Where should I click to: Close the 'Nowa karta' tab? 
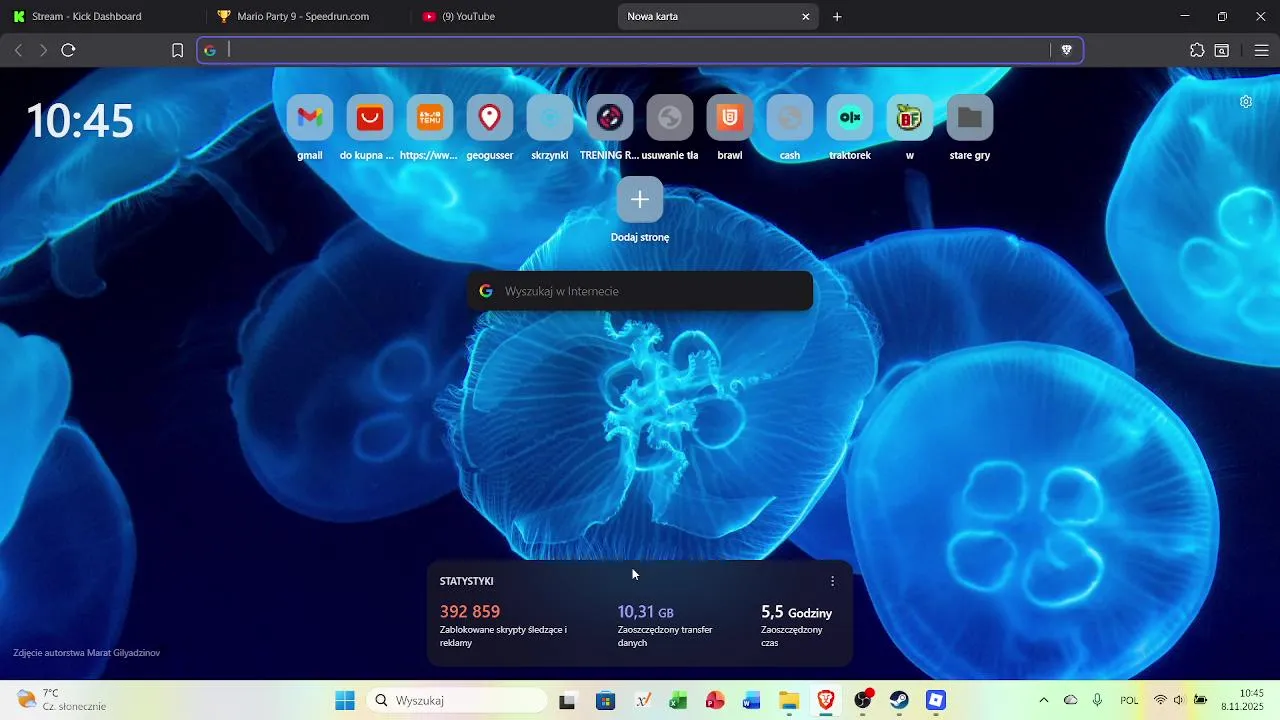click(x=806, y=16)
